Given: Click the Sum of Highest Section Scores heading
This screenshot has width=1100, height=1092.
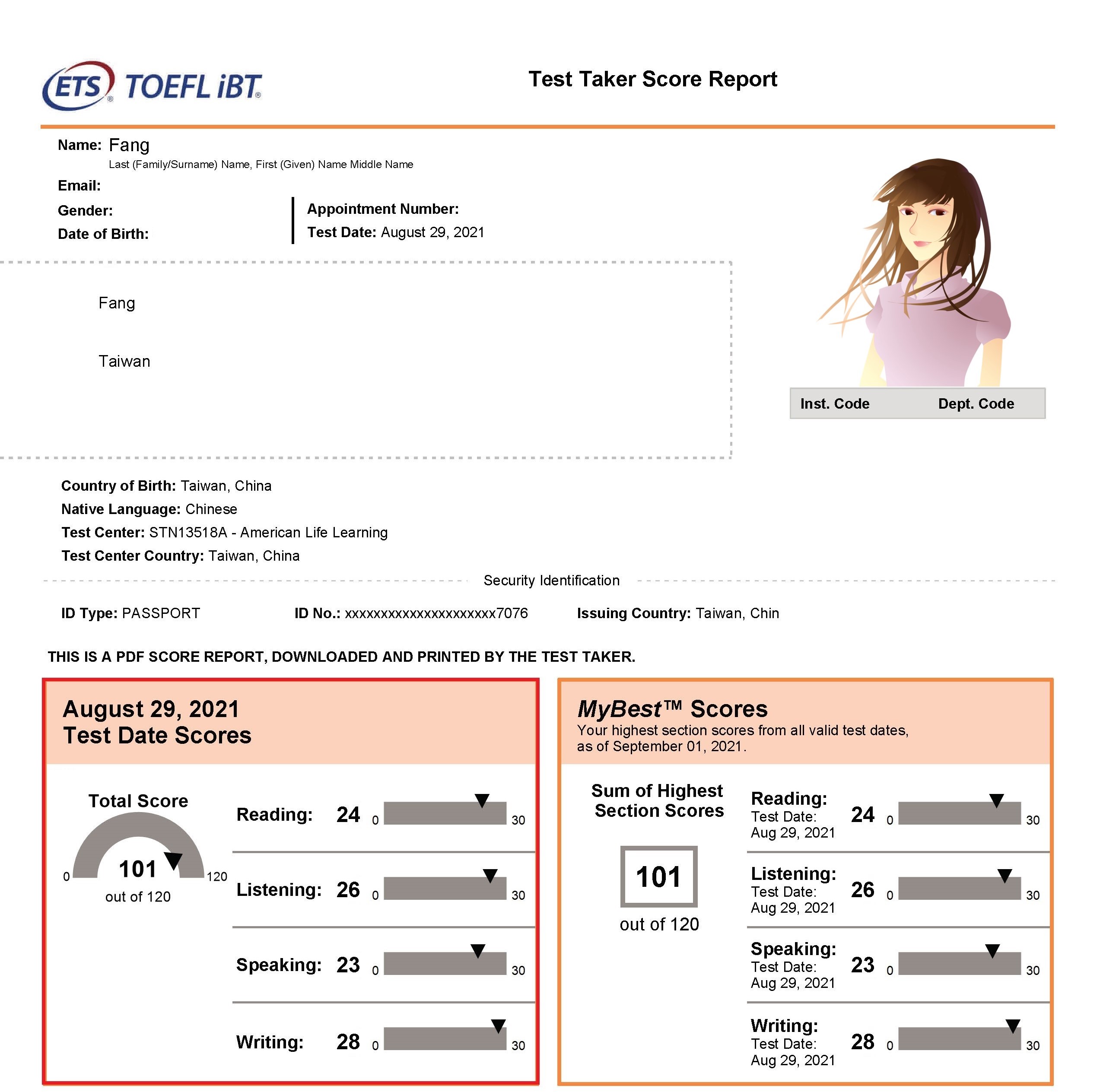Looking at the screenshot, I should point(658,801).
